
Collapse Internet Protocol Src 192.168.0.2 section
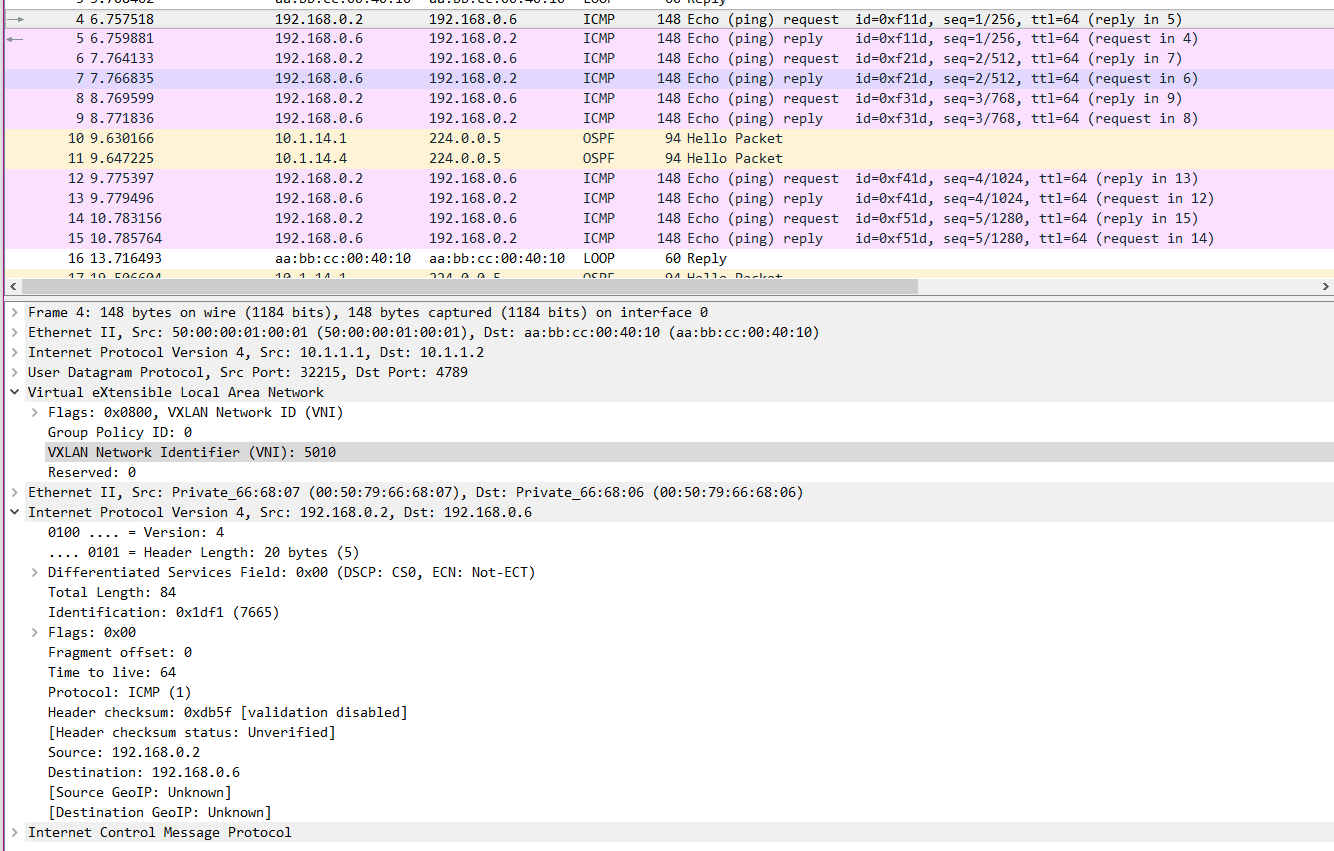point(14,512)
